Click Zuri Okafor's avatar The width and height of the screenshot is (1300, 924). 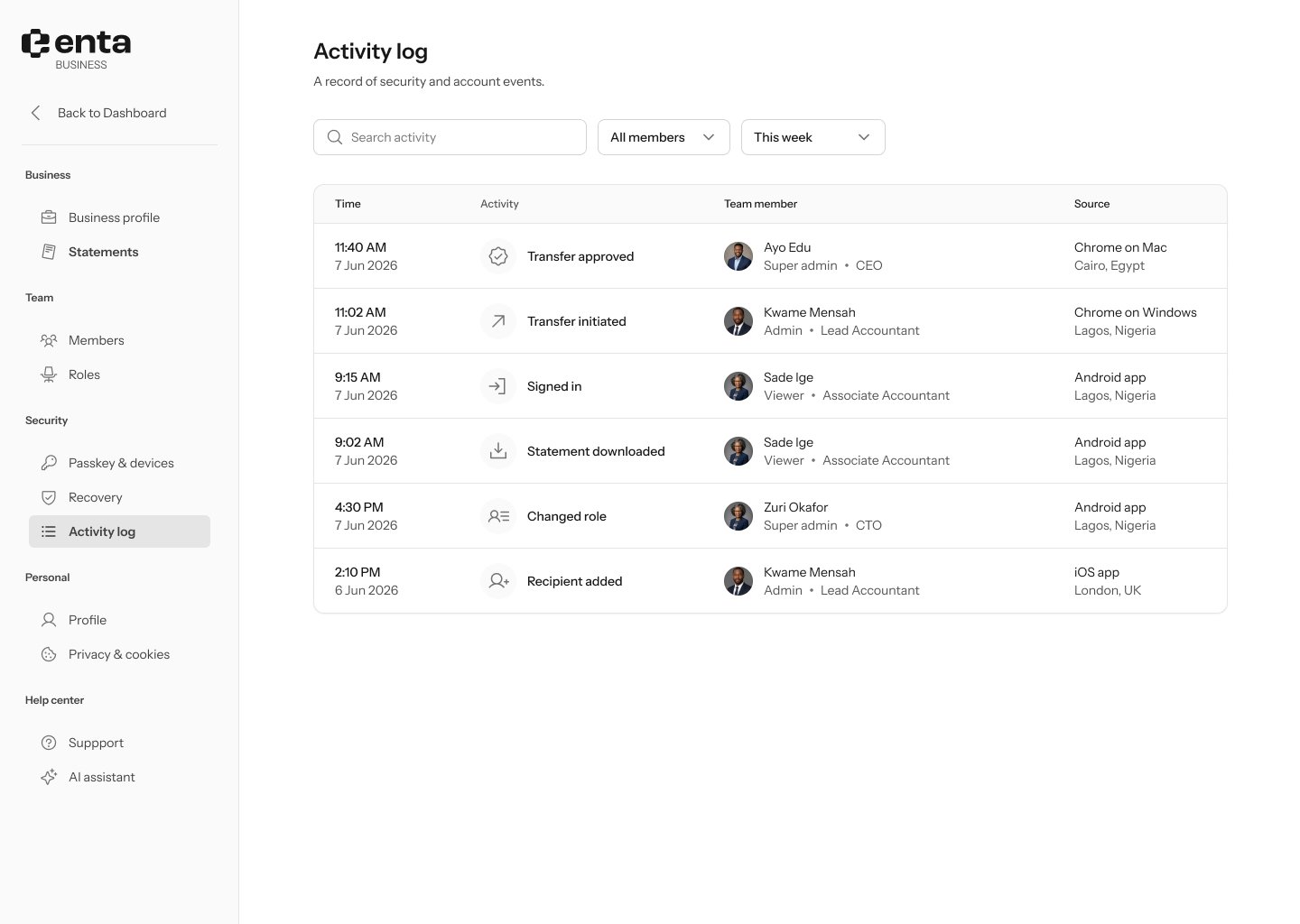point(738,516)
